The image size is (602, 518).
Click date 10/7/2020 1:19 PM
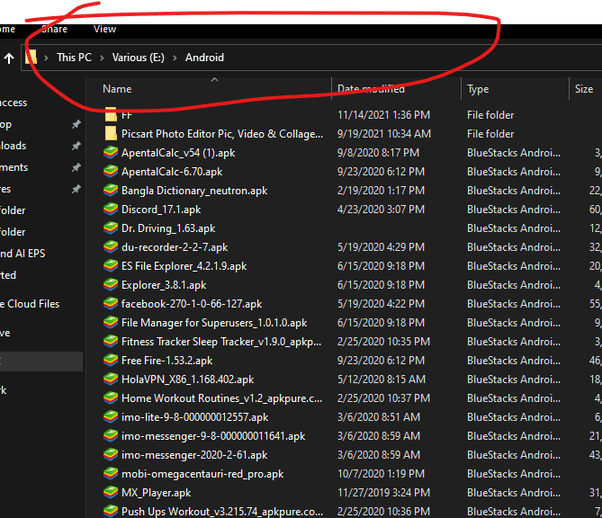click(381, 474)
